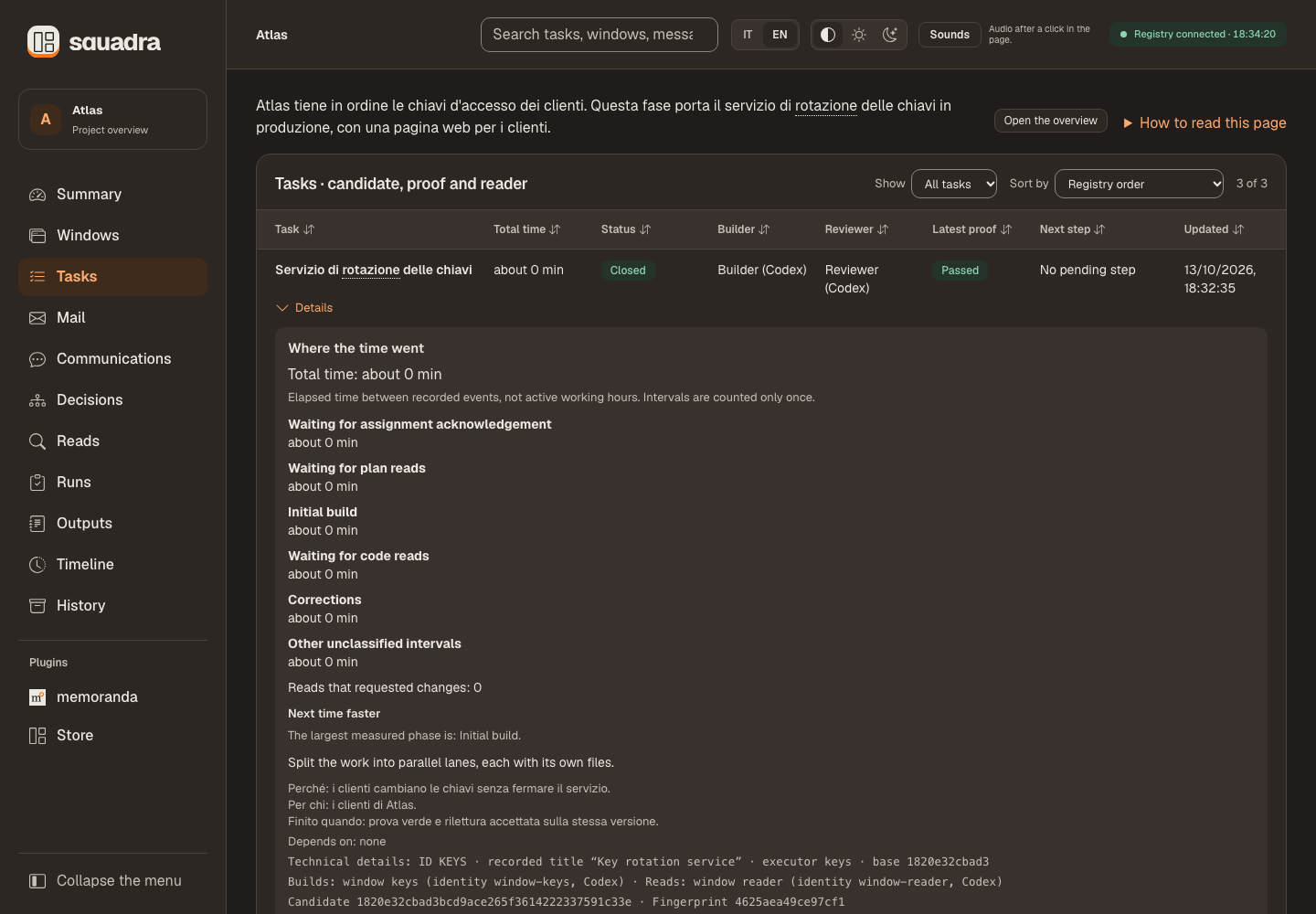Screen dimensions: 1316x914
Task: Sort the table by Status column
Action: [626, 229]
